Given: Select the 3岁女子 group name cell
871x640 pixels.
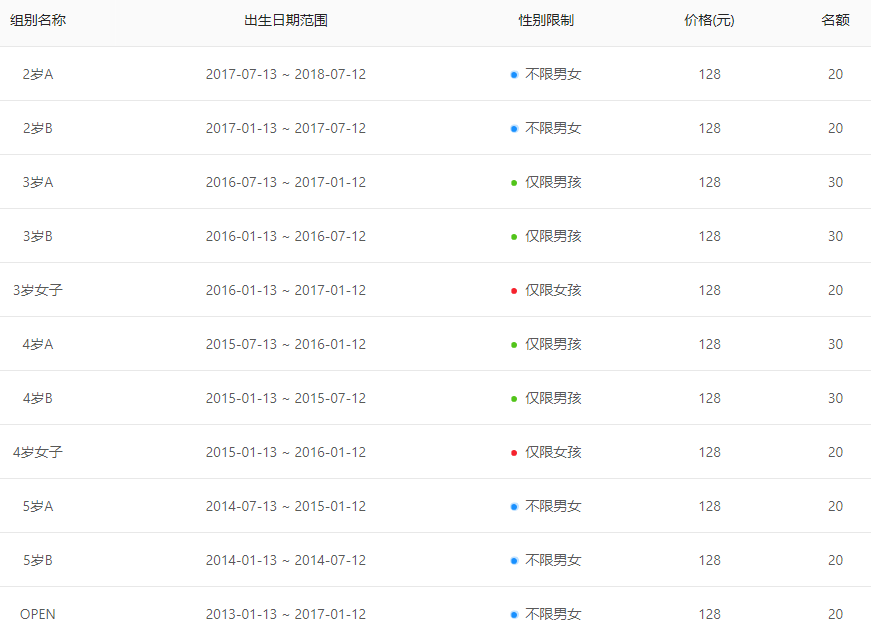Looking at the screenshot, I should 38,290.
